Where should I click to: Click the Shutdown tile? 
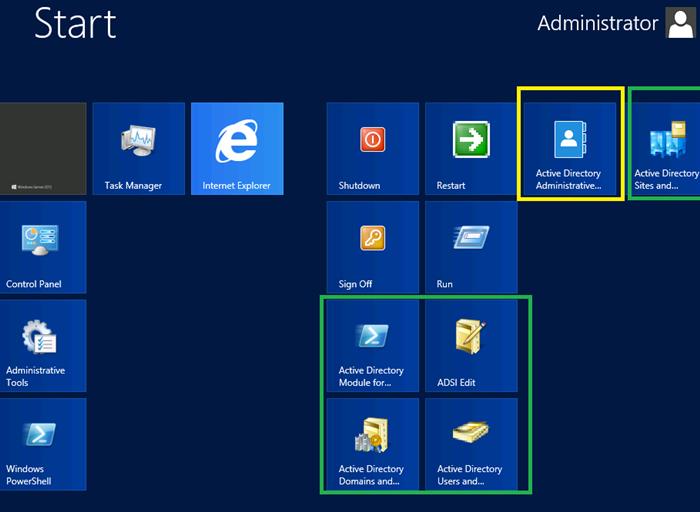[373, 149]
